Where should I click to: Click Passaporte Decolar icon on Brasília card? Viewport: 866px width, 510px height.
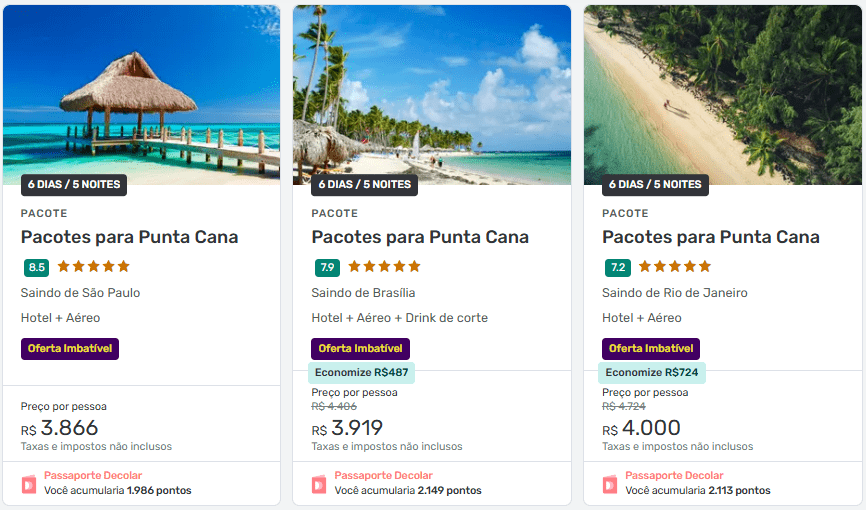click(x=319, y=483)
